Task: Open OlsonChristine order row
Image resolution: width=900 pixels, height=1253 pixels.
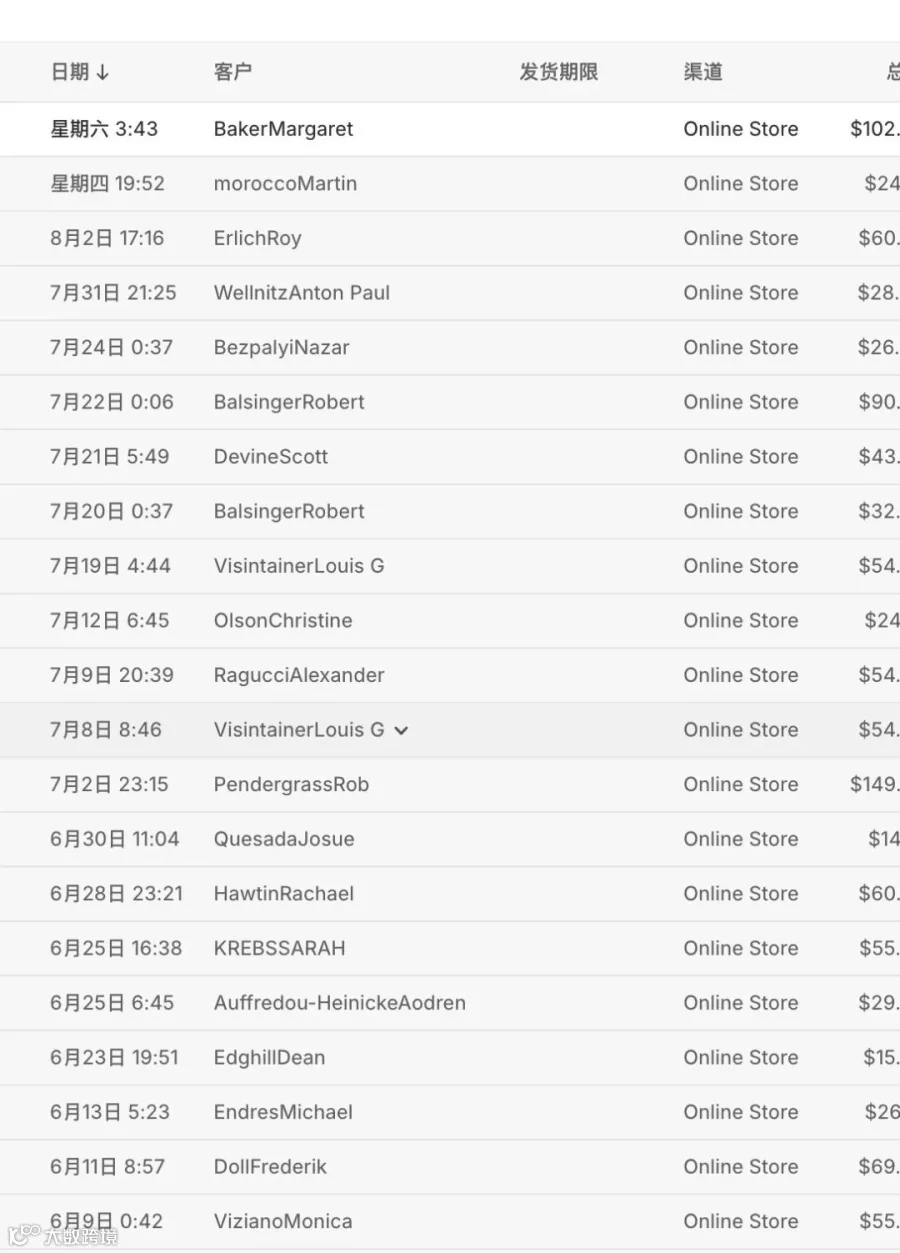Action: click(x=450, y=621)
